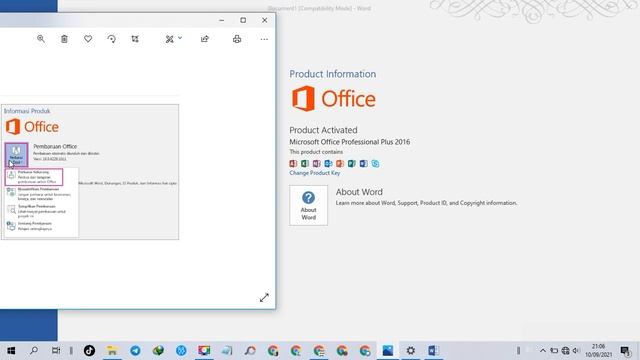640x360 pixels.
Task: Click the displayed Informasi Produk image
Action: click(90, 172)
